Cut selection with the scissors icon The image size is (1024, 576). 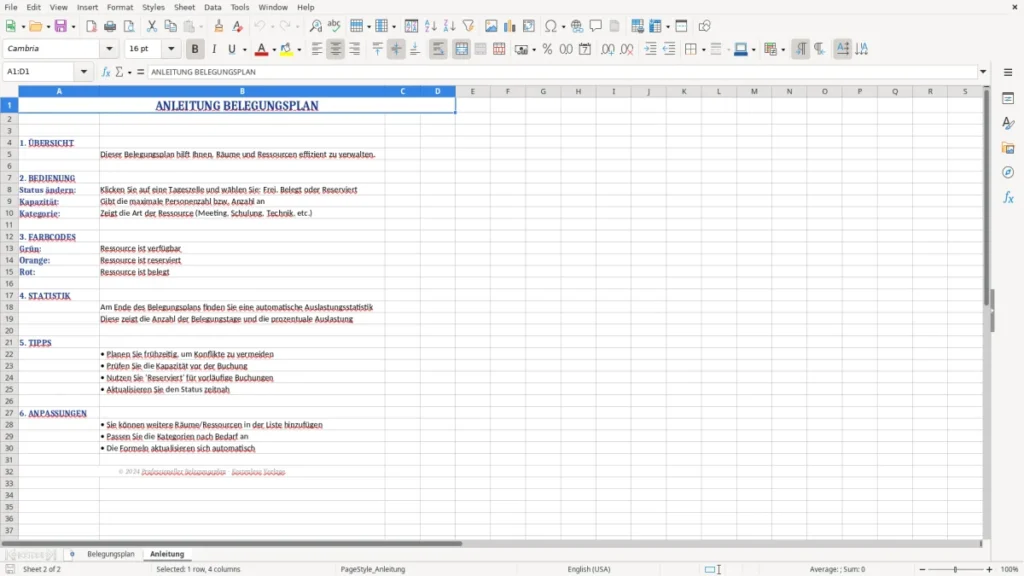152,26
